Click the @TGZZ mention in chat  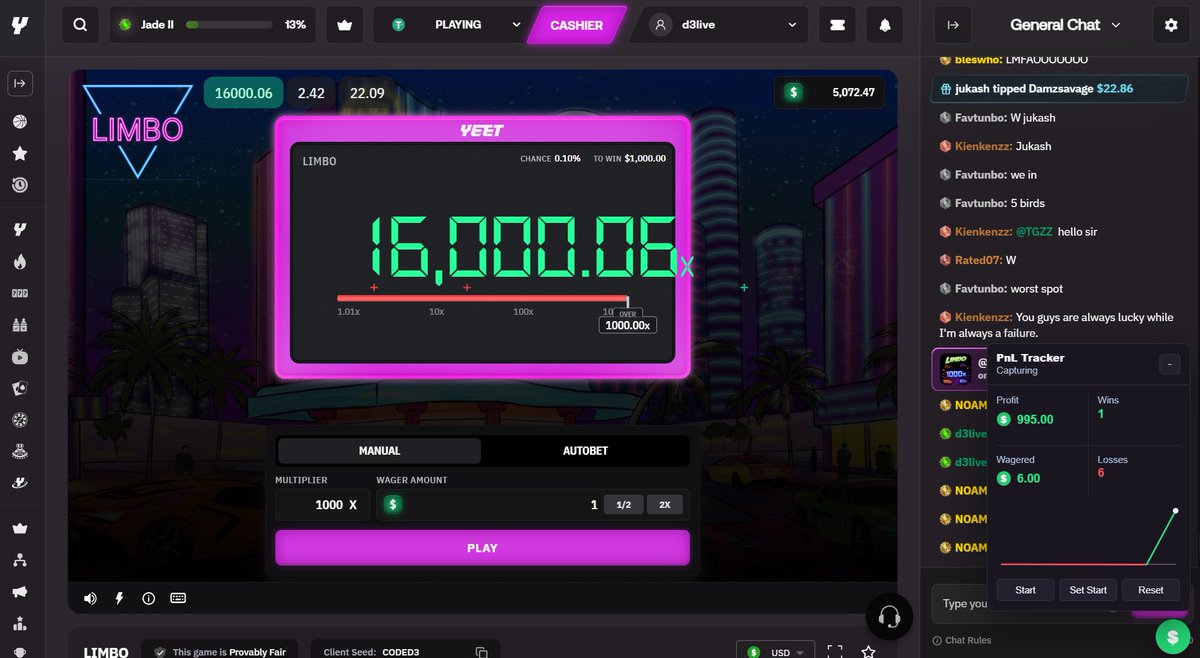click(x=1033, y=232)
